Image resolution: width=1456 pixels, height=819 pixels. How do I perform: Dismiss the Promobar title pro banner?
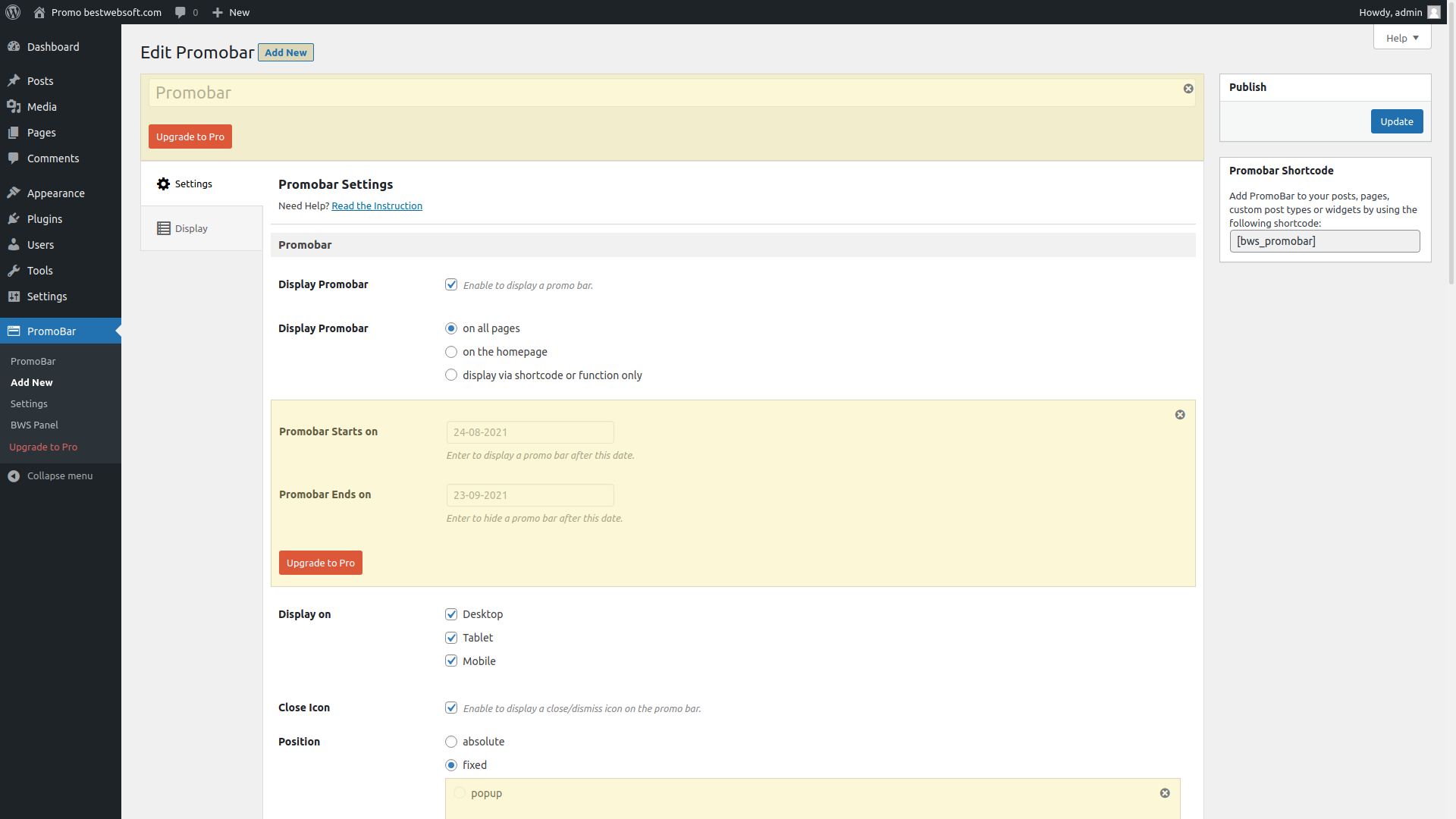[x=1188, y=89]
